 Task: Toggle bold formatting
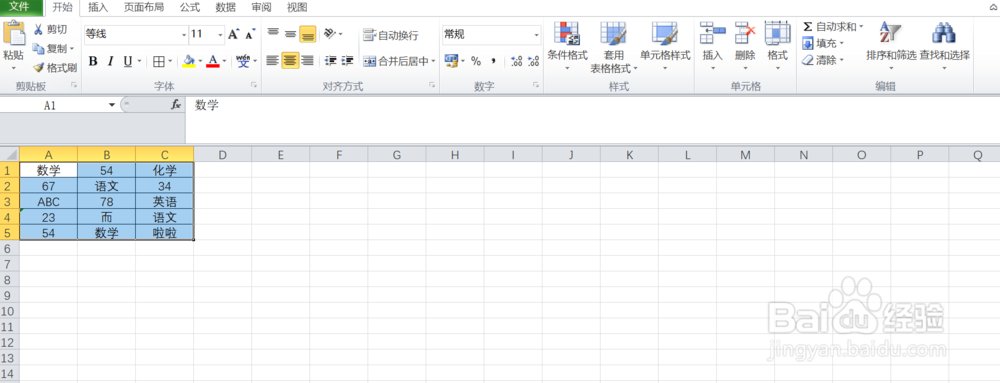(93, 61)
